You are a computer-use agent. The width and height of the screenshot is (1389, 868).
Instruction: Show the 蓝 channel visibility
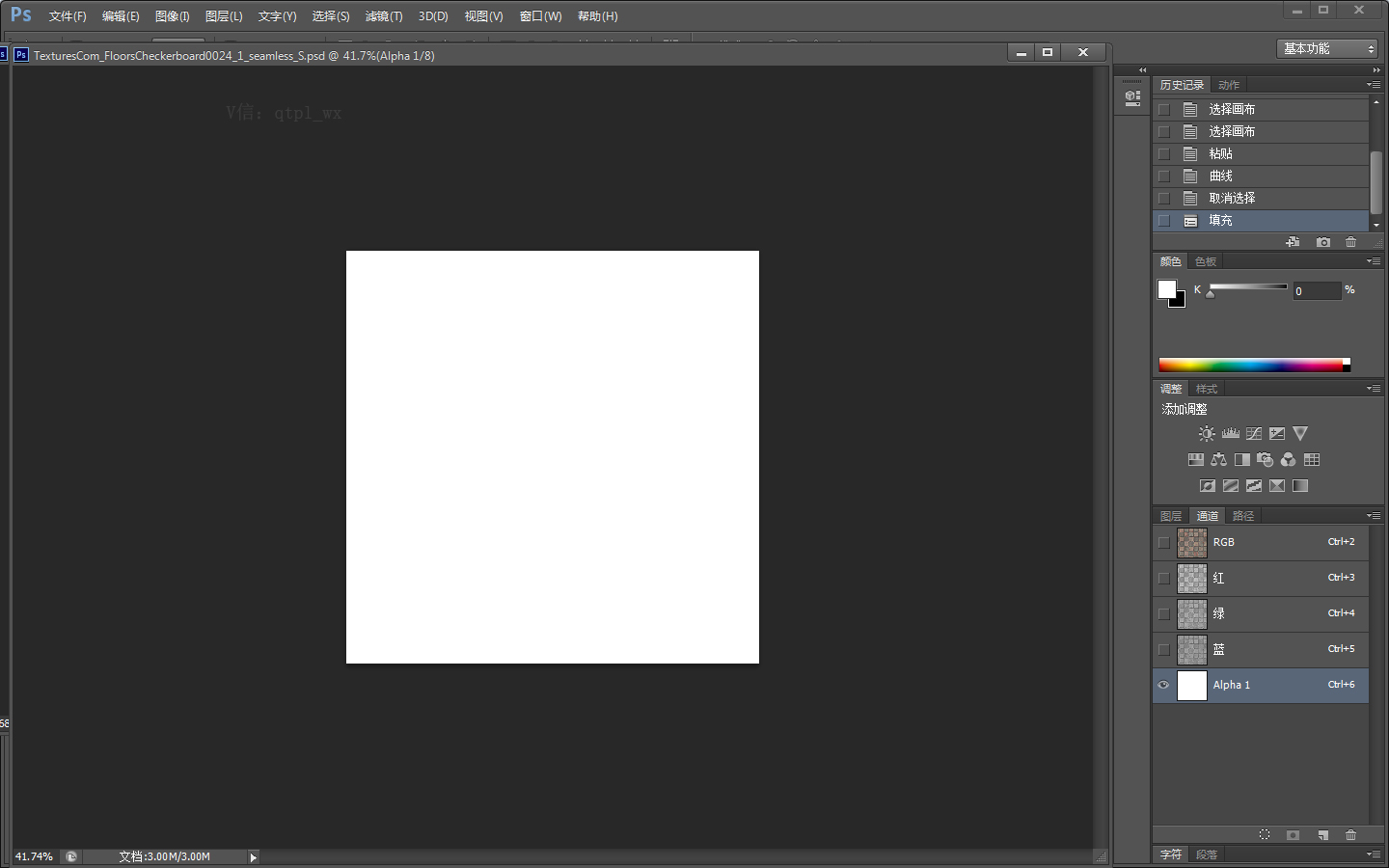tap(1163, 650)
